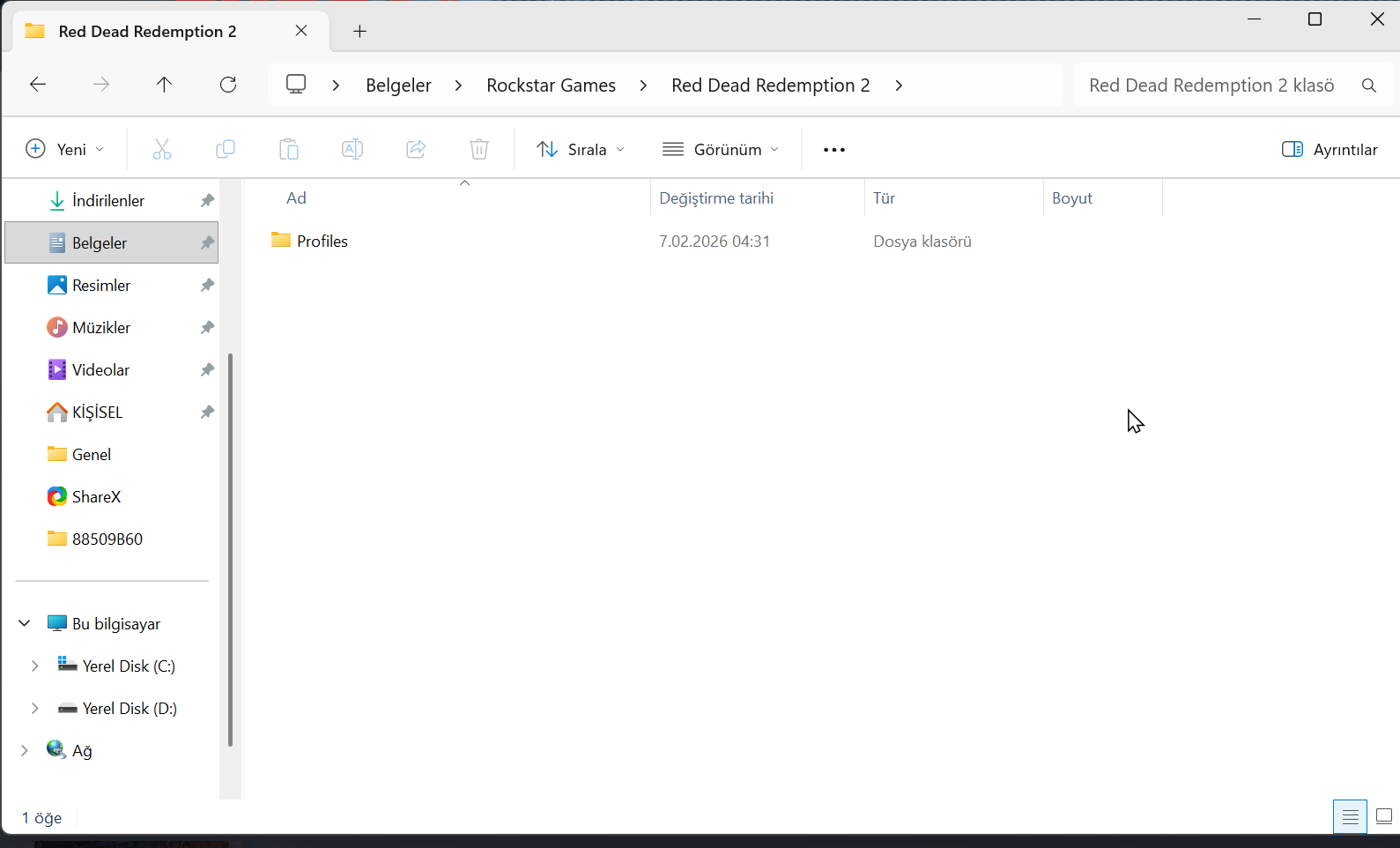This screenshot has height=848, width=1400.
Task: Open the Görünüm view dropdown
Action: point(721,149)
